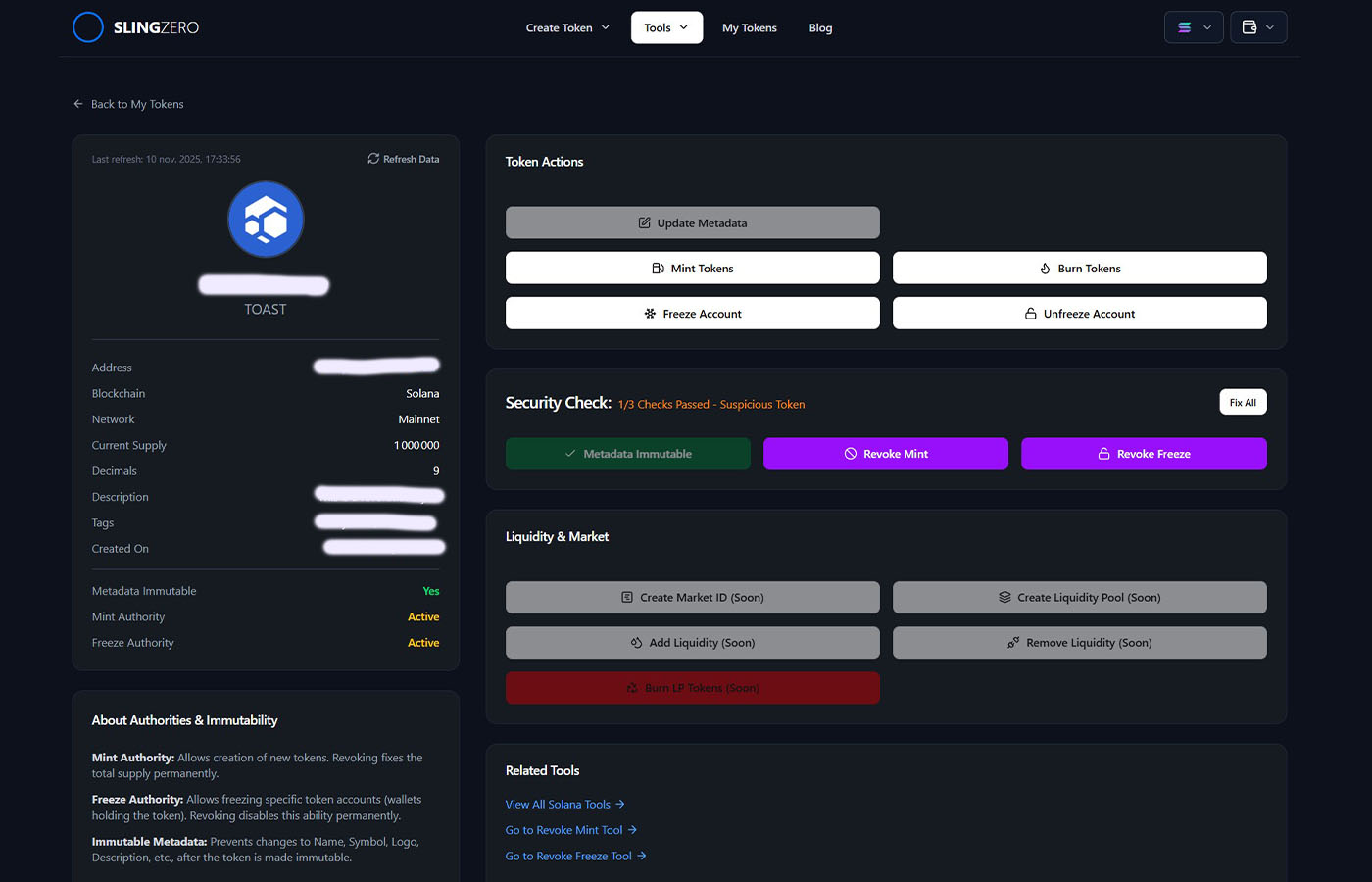This screenshot has height=882, width=1372.
Task: Click the SlingZero logo circle icon
Action: pyautogui.click(x=87, y=26)
